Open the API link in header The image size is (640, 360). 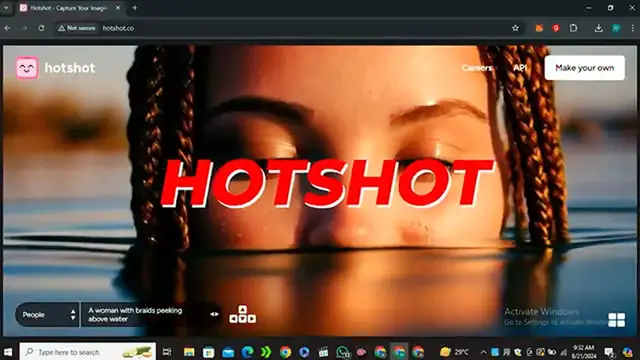(520, 68)
